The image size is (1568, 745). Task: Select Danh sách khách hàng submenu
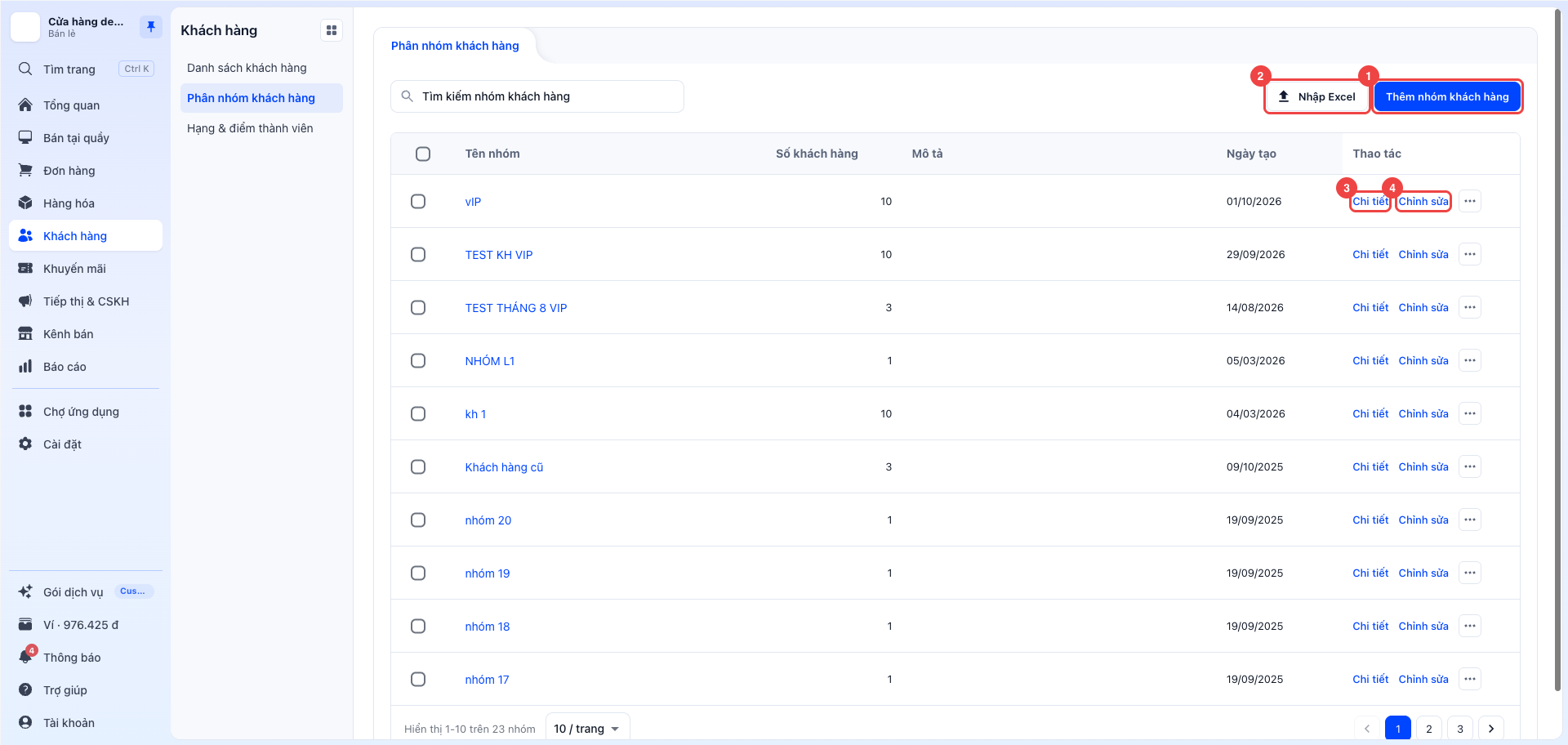pos(261,68)
